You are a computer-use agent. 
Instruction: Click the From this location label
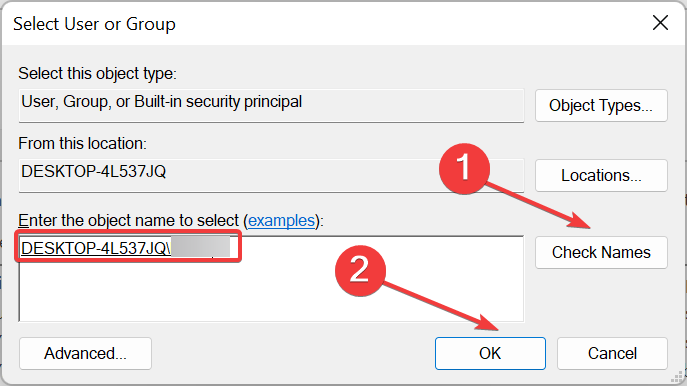[82, 144]
